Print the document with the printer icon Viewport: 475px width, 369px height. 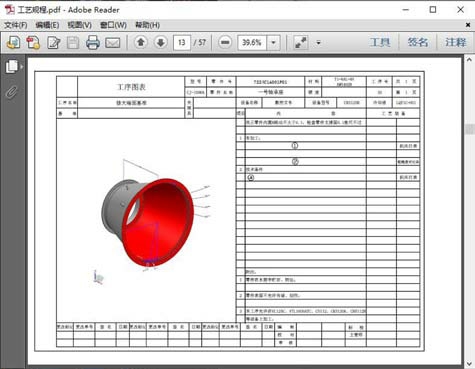click(x=93, y=43)
